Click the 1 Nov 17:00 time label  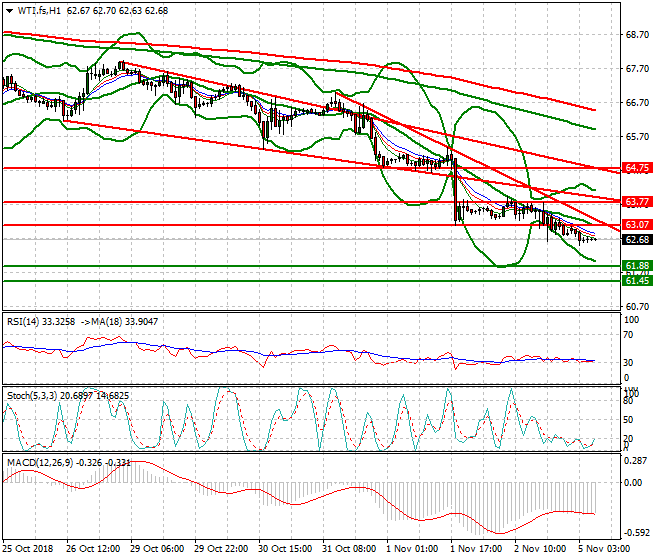coord(476,549)
